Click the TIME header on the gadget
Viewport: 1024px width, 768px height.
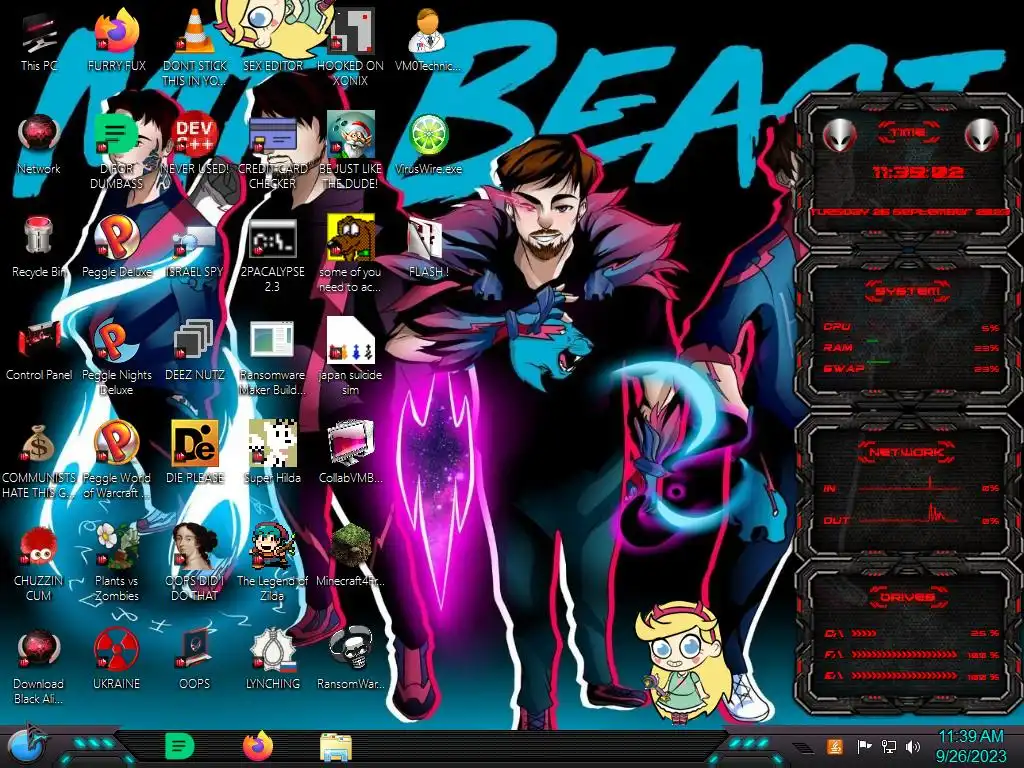908,133
